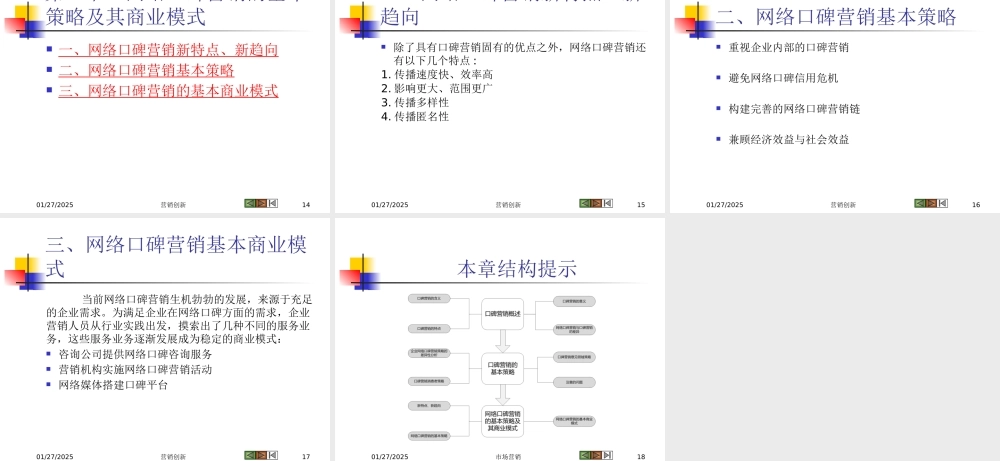The image size is (1000, 461).
Task: Click the brown forward arrow on slide 14
Action: coord(261,203)
